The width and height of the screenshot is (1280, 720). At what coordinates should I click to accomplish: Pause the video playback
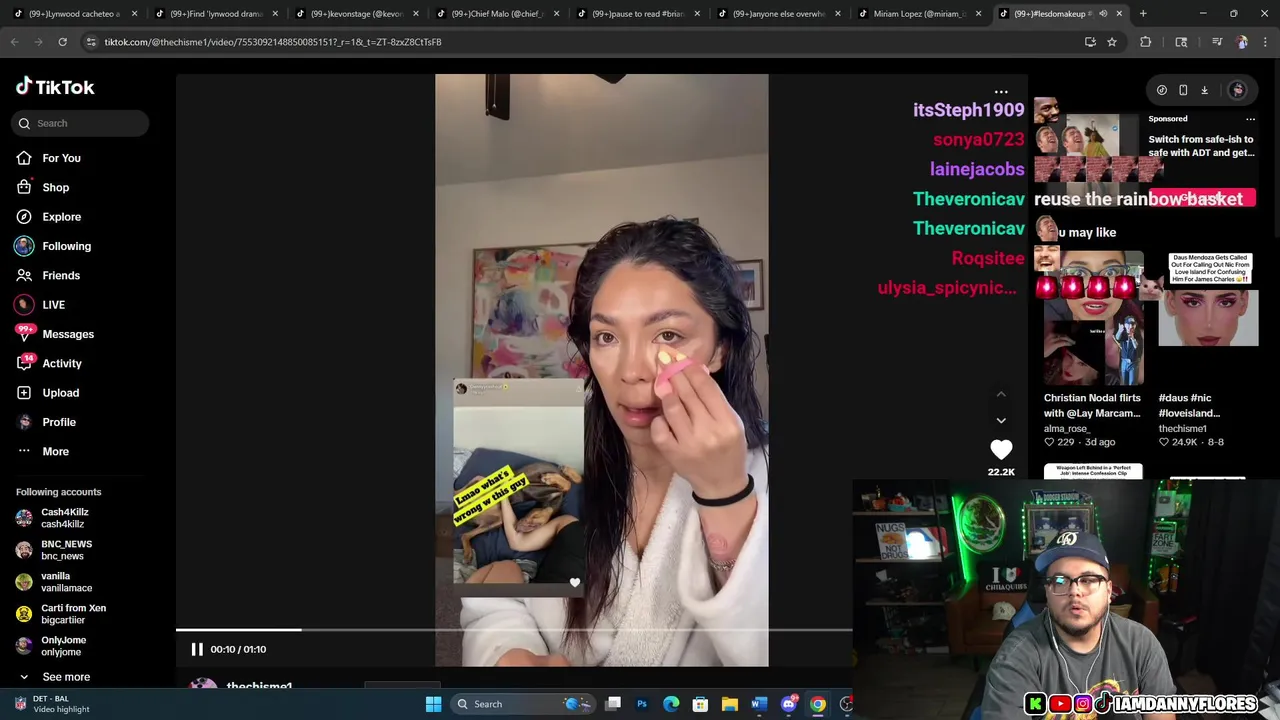[x=197, y=649]
